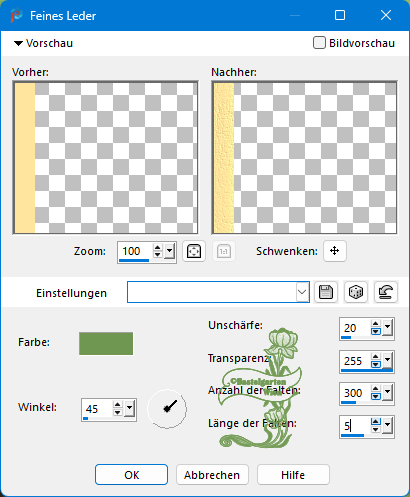Image resolution: width=410 pixels, height=497 pixels.
Task: Open the Zoom value dropdown arrow
Action: [x=169, y=251]
